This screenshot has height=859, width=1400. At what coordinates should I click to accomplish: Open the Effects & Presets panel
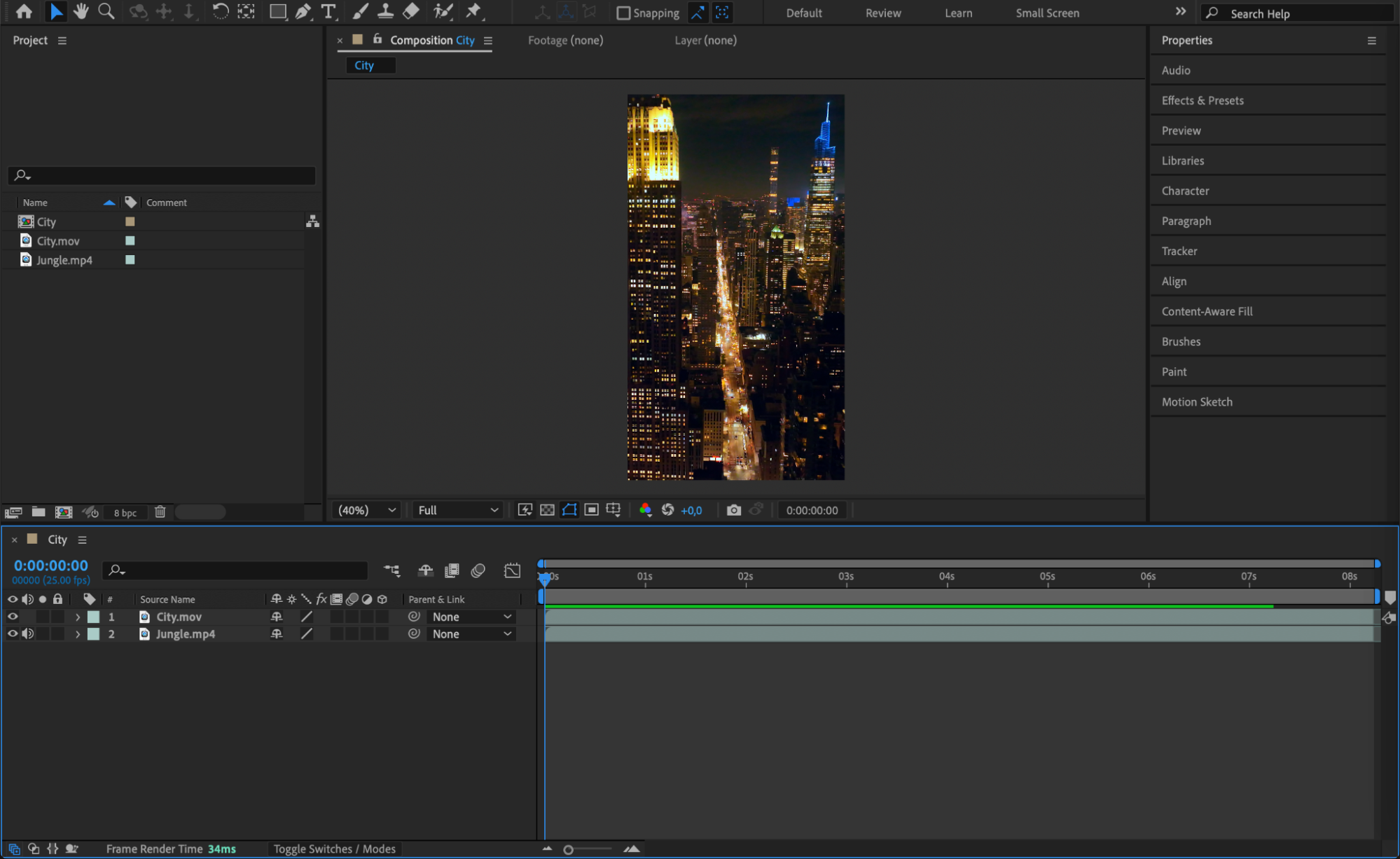click(x=1202, y=100)
